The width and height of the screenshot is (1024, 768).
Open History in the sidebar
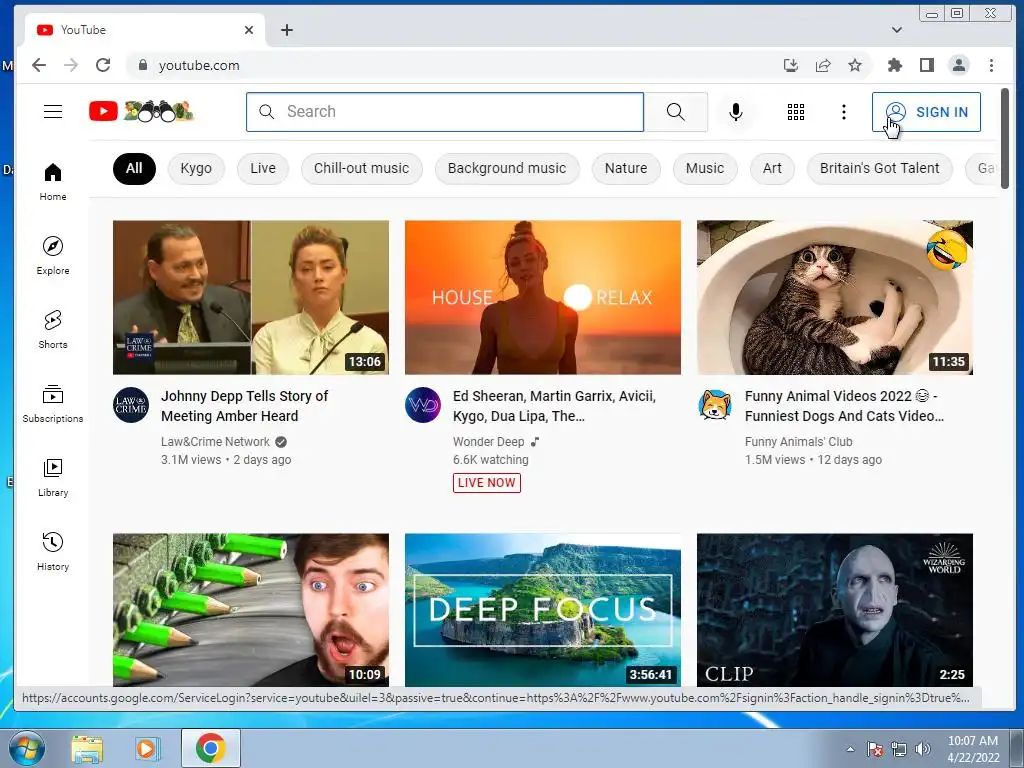[53, 552]
